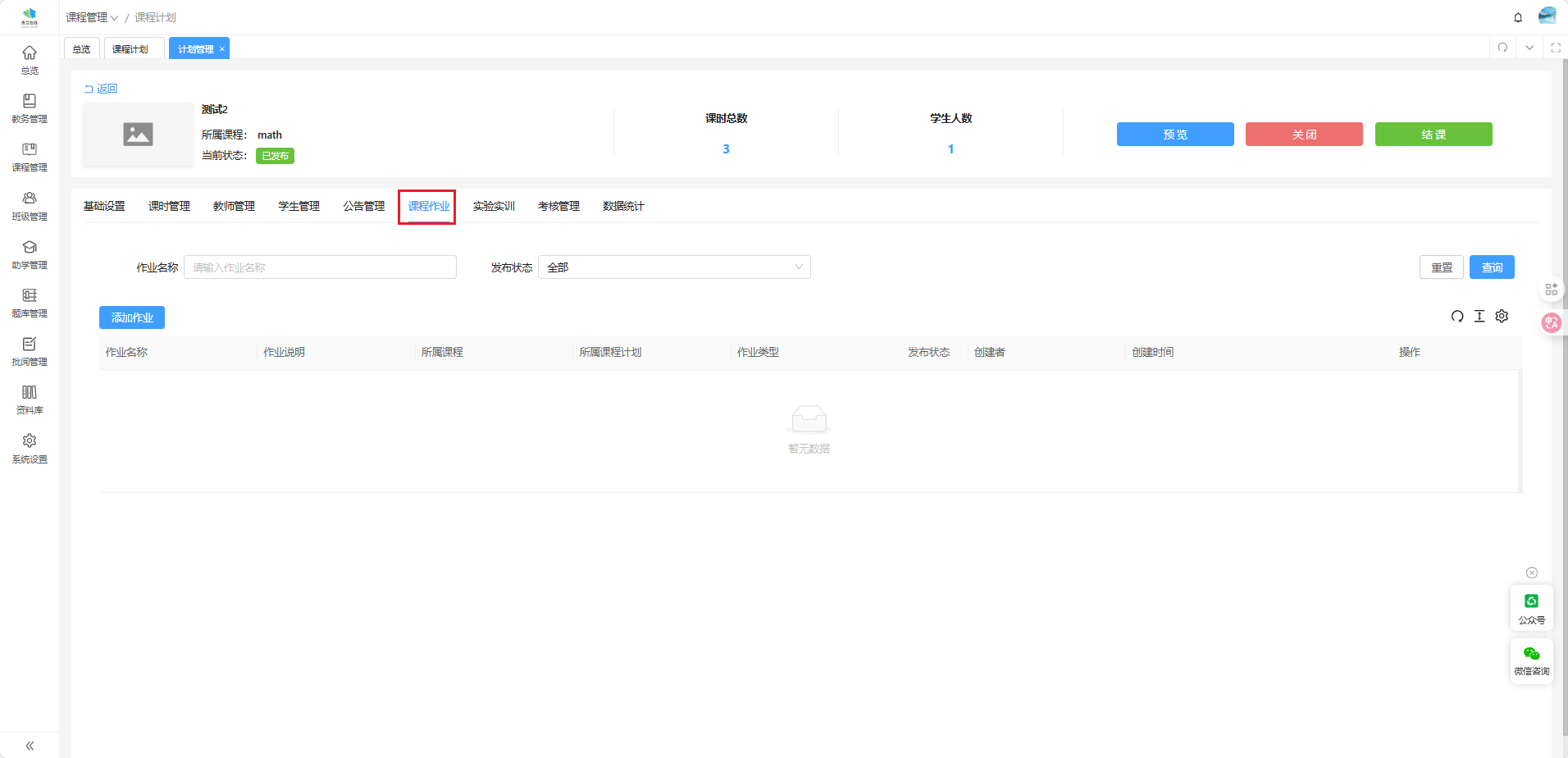The width and height of the screenshot is (1568, 758).
Task: Collapse the left sidebar menu
Action: pos(30,746)
